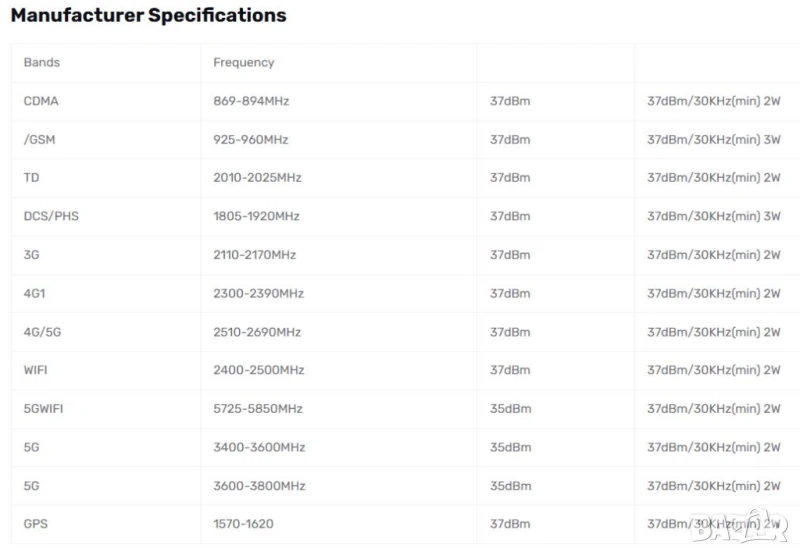
Task: Click the Manufacturer Specifications heading
Action: [148, 16]
